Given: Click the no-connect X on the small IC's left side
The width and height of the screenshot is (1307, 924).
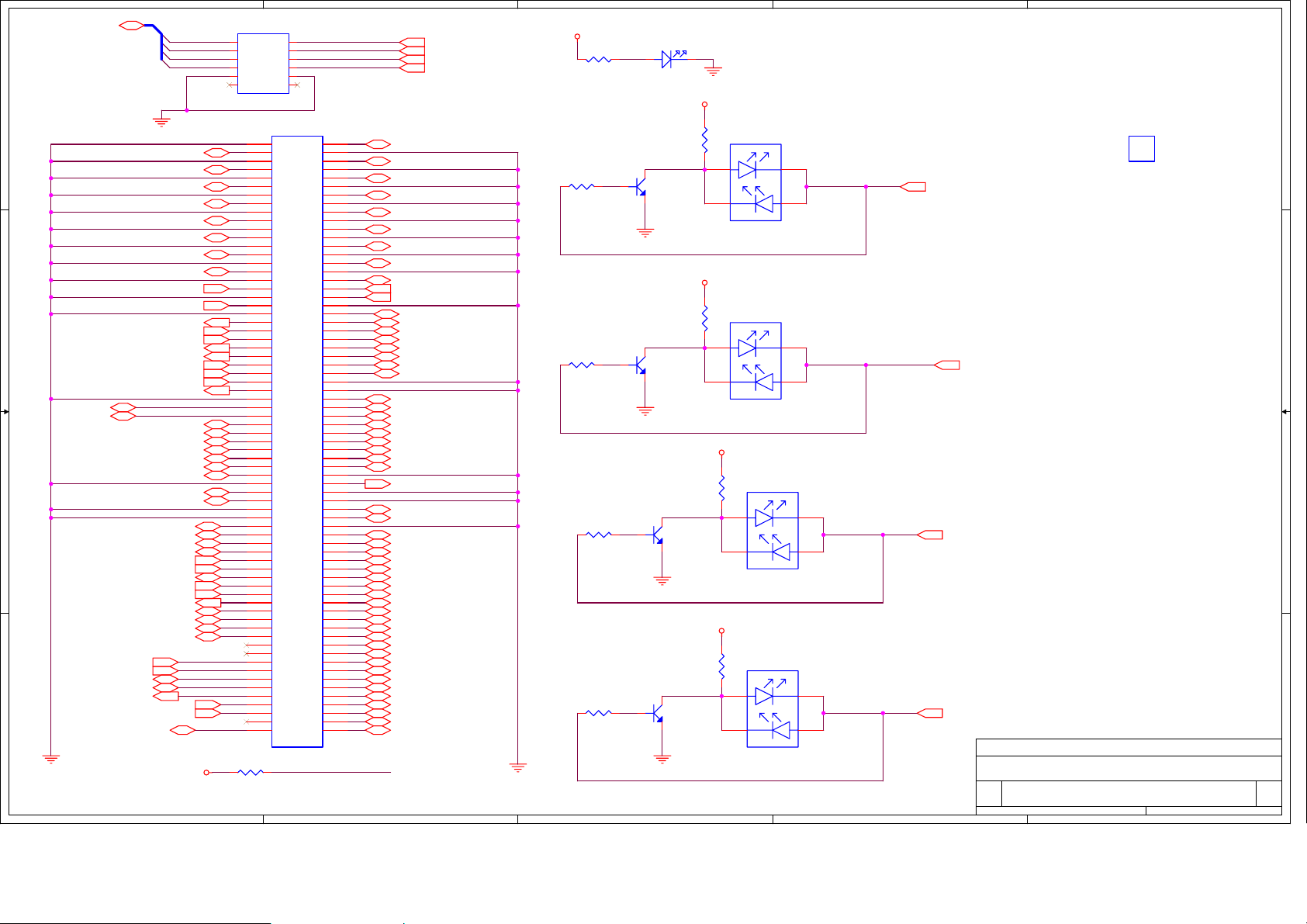Looking at the screenshot, I should coord(229,85).
